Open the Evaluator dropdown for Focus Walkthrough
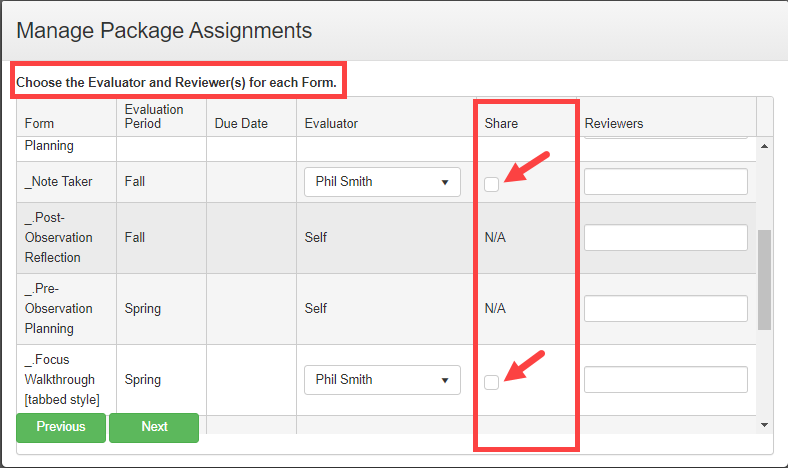Image resolution: width=788 pixels, height=468 pixels. [x=382, y=380]
